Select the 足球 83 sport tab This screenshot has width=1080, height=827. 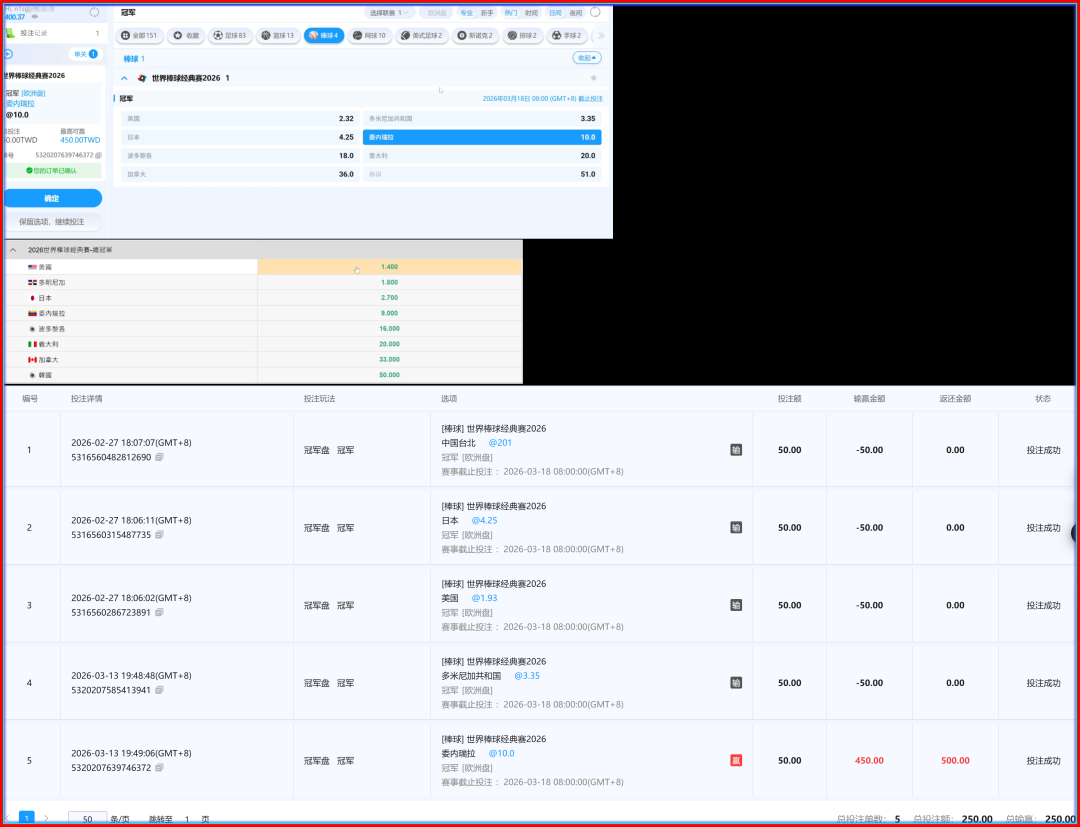pos(231,35)
